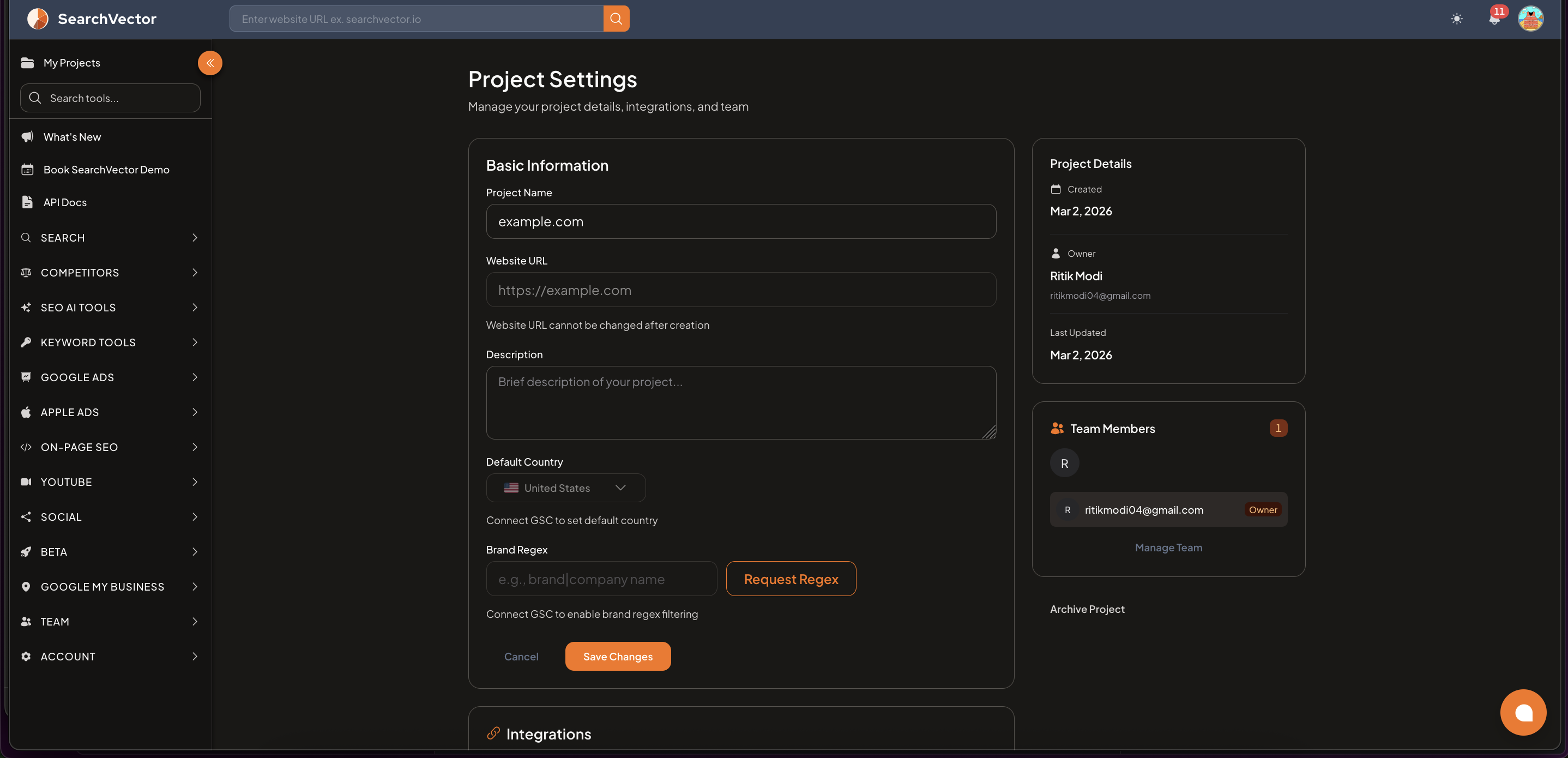Open My Projects menu item
Viewport: 1568px width, 758px height.
click(72, 63)
